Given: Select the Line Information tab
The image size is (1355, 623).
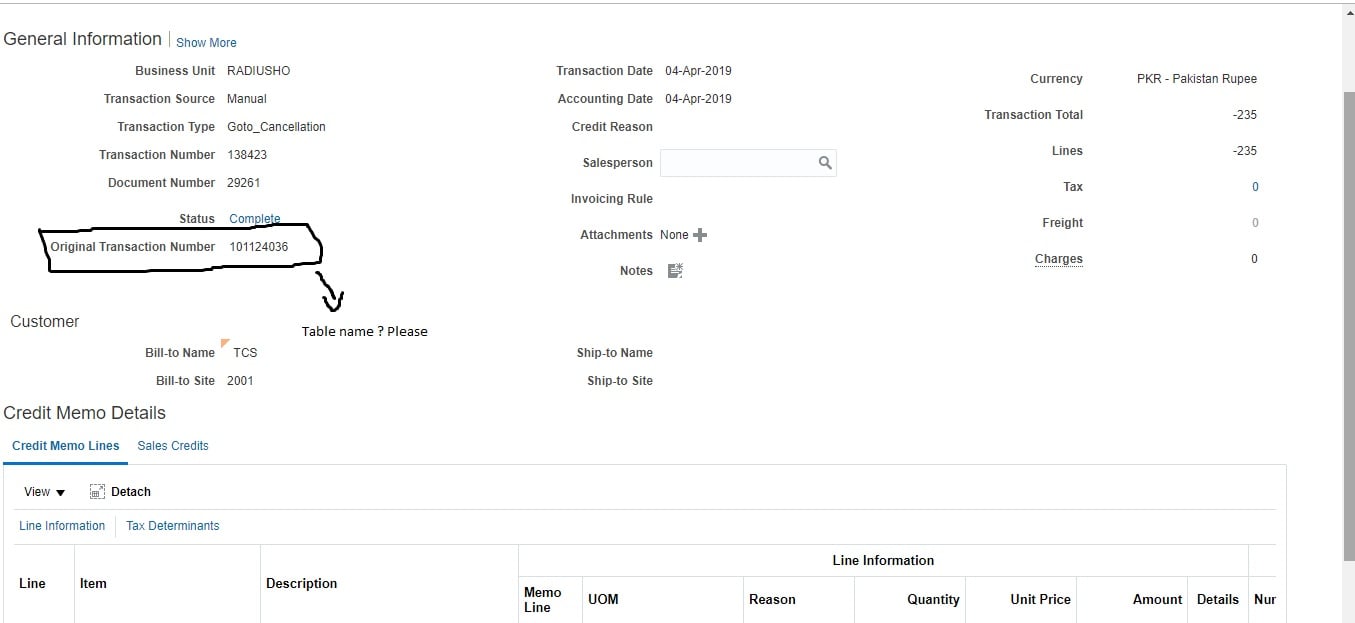Looking at the screenshot, I should click(61, 525).
